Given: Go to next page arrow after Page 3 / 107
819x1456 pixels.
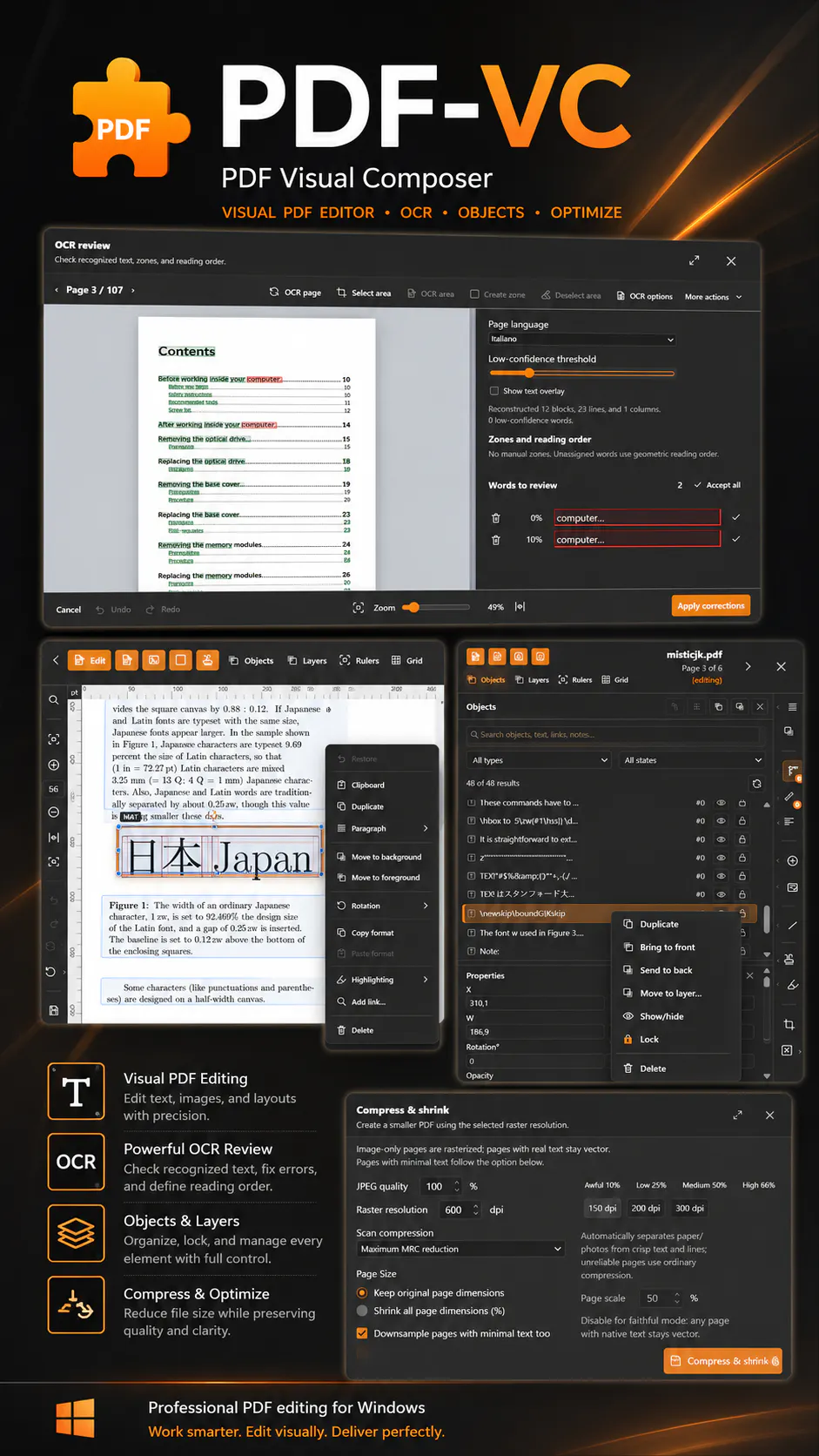Looking at the screenshot, I should (133, 290).
